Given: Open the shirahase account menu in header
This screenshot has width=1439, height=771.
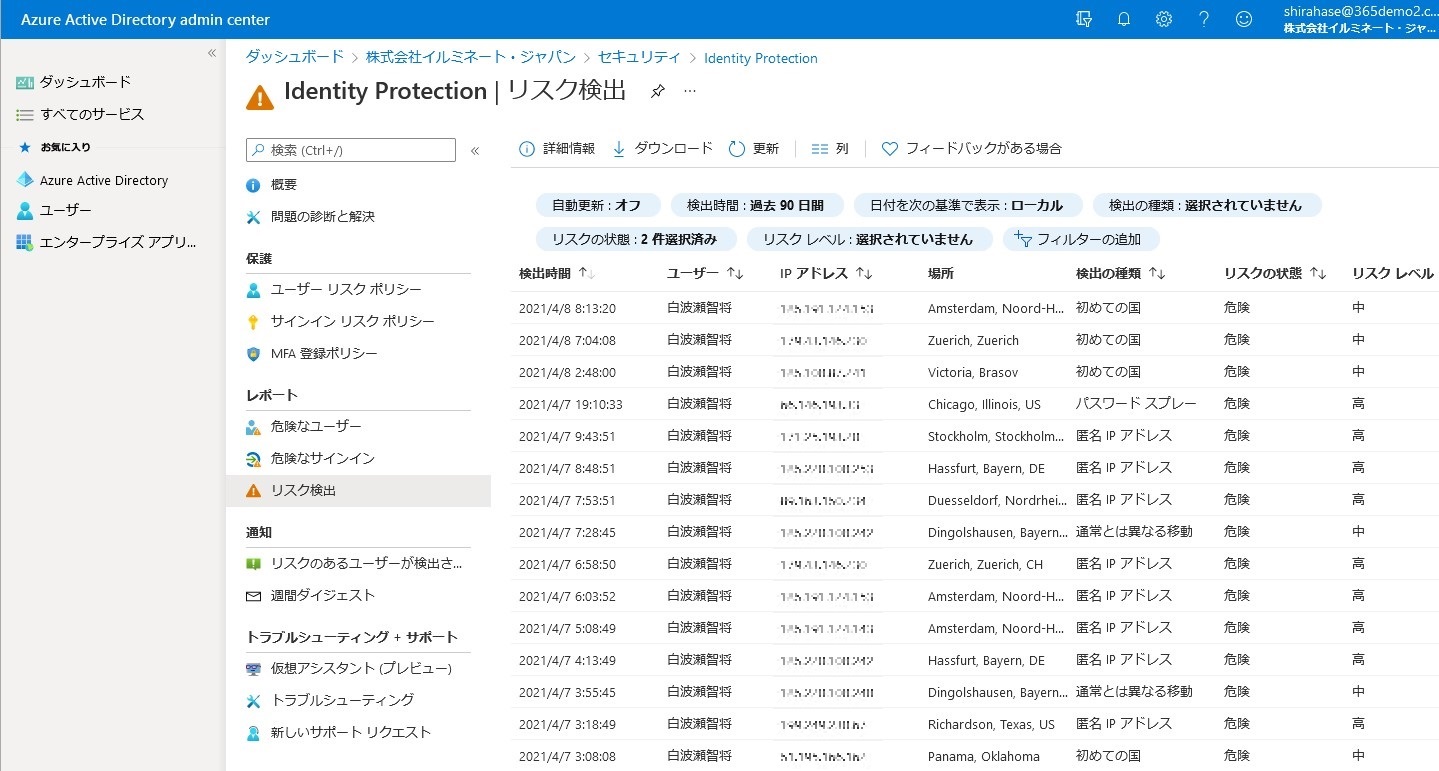Looking at the screenshot, I should coord(1361,19).
